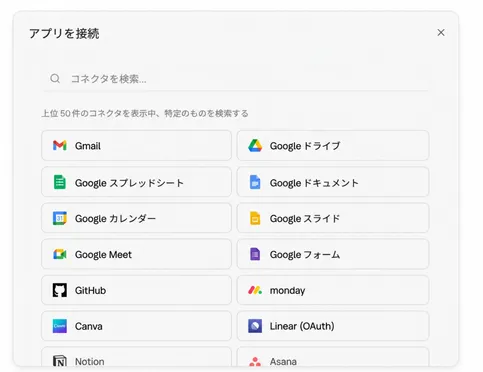
Task: Click the アプリを接続 dialog title
Action: (x=64, y=34)
